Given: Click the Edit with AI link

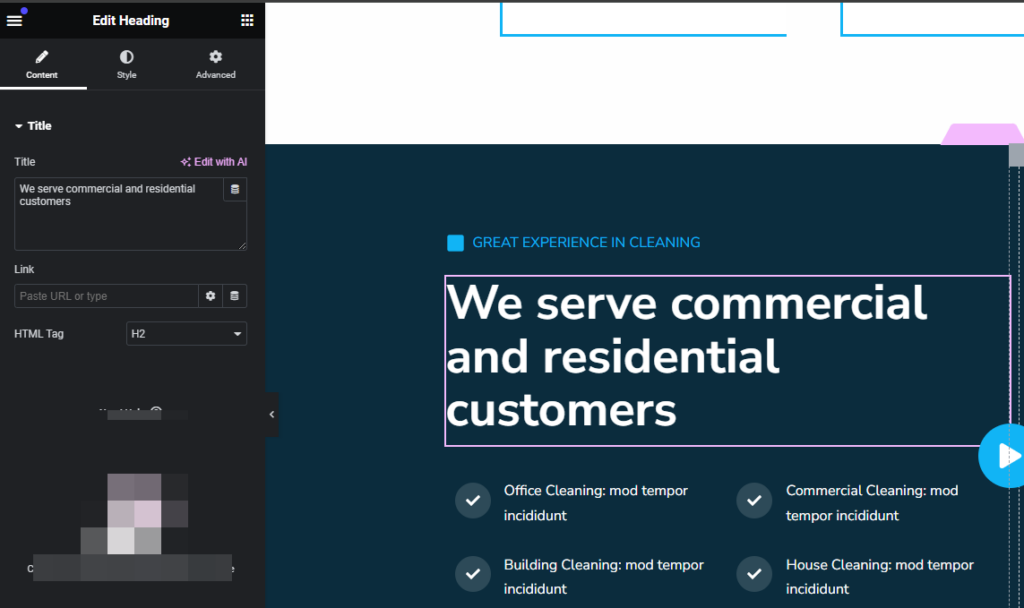Looking at the screenshot, I should click(213, 161).
